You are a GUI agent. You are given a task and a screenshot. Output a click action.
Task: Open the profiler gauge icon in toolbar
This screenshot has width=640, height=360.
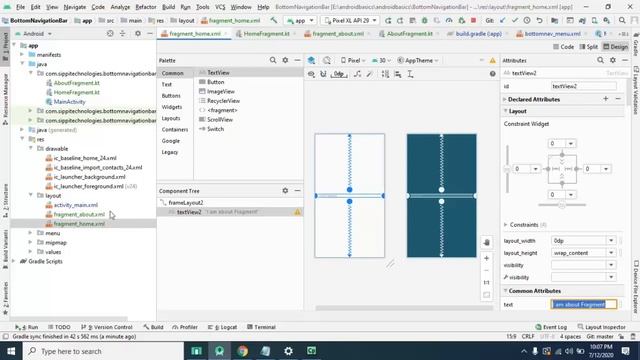449,20
